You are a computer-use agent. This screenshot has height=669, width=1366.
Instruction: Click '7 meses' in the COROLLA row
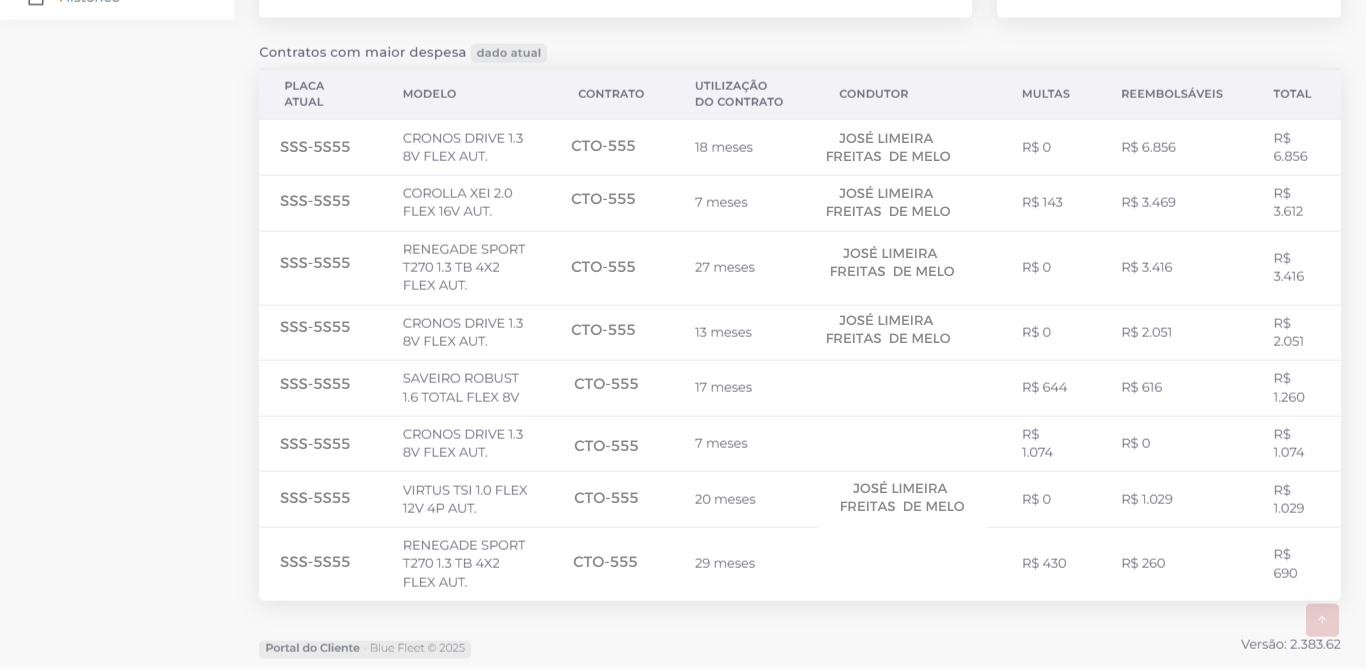tap(721, 202)
